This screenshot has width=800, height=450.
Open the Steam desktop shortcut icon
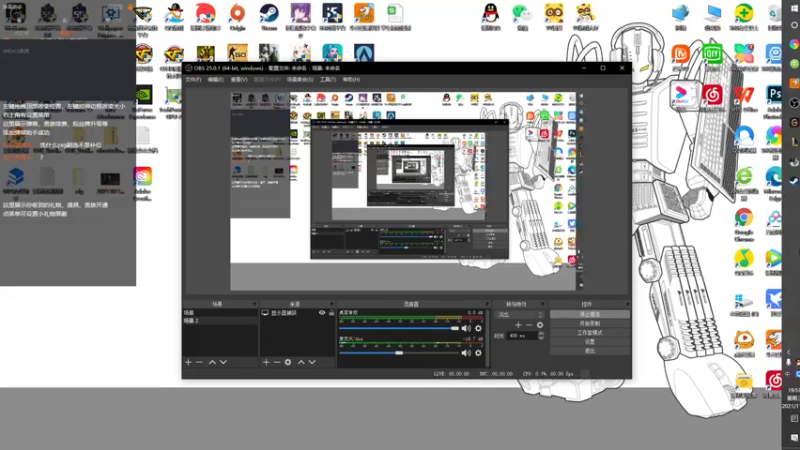click(x=268, y=16)
